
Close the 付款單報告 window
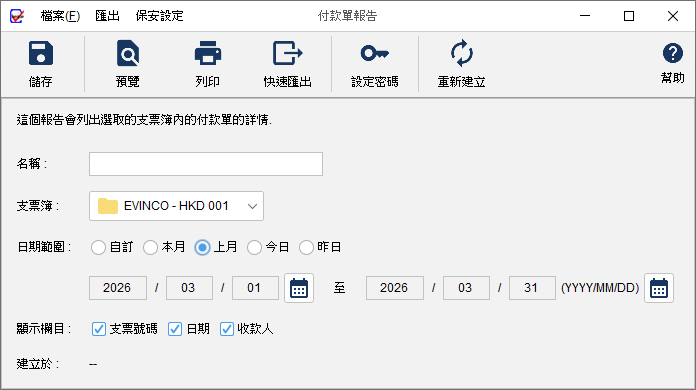click(672, 16)
